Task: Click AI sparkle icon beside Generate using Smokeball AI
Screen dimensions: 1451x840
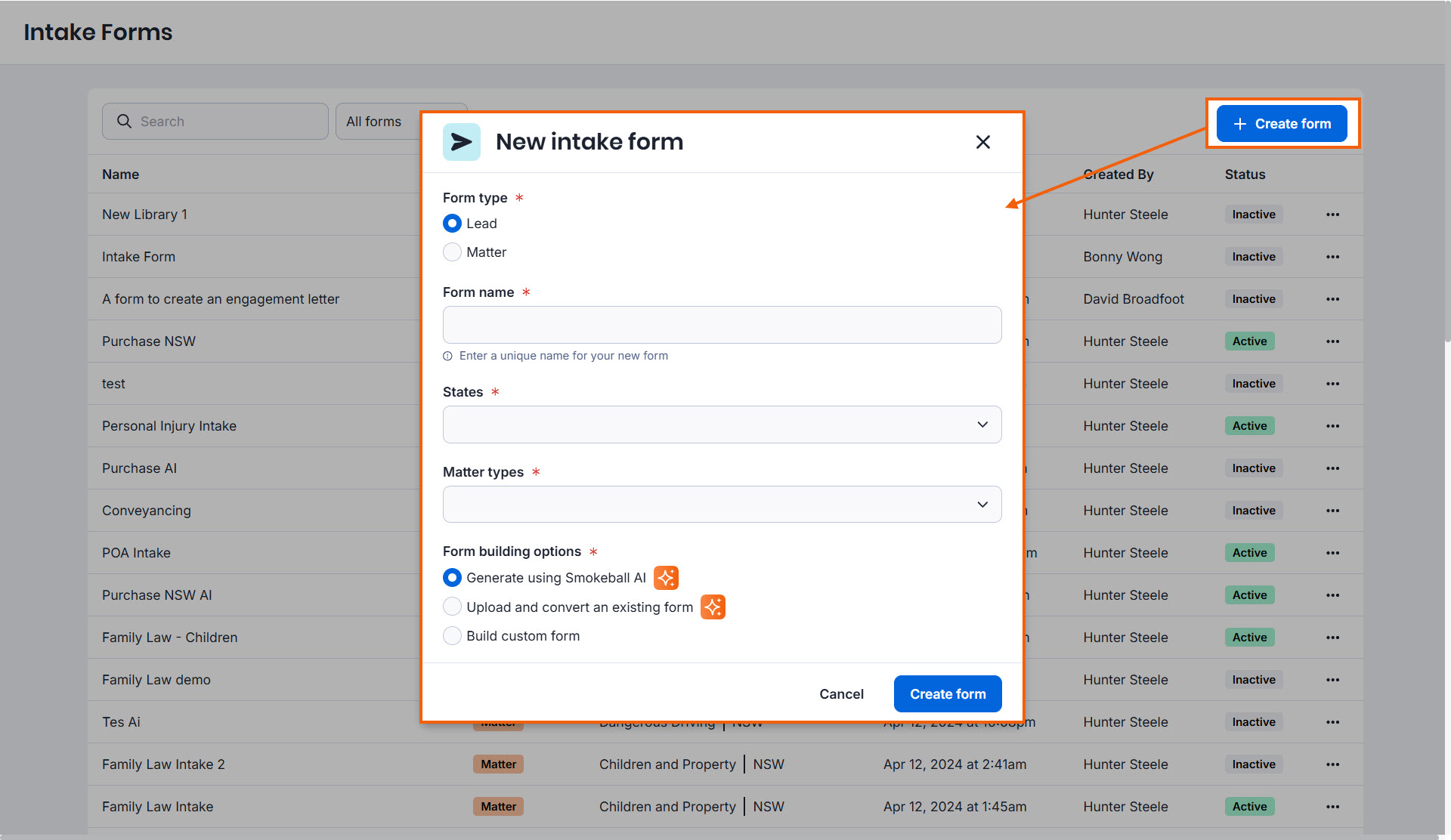Action: point(666,578)
